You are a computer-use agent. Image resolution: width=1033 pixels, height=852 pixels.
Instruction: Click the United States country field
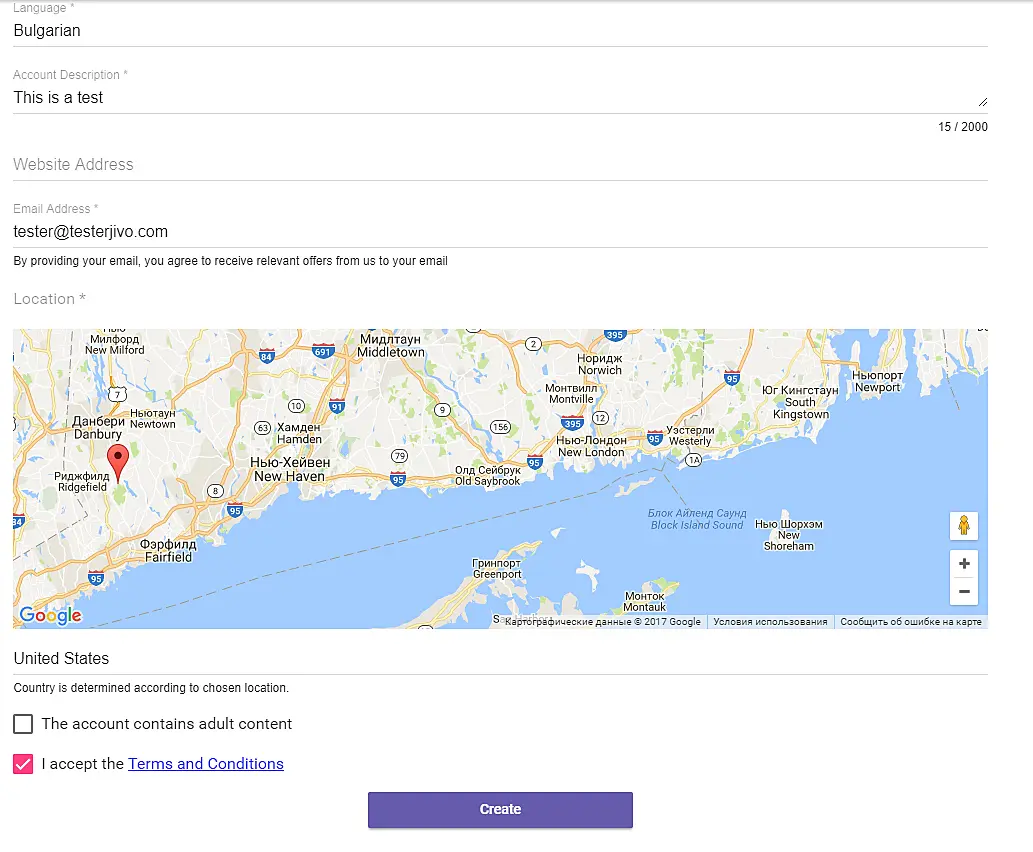pos(500,659)
